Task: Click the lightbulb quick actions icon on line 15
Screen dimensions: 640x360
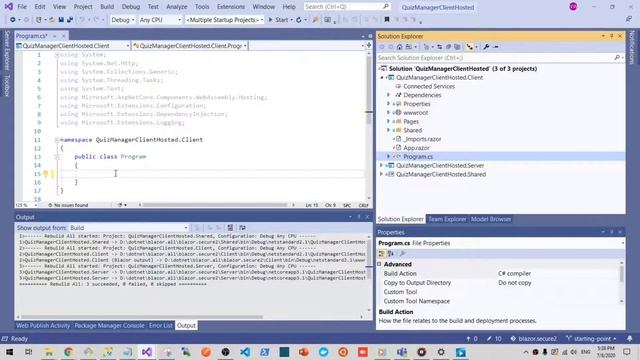Action: [46, 174]
